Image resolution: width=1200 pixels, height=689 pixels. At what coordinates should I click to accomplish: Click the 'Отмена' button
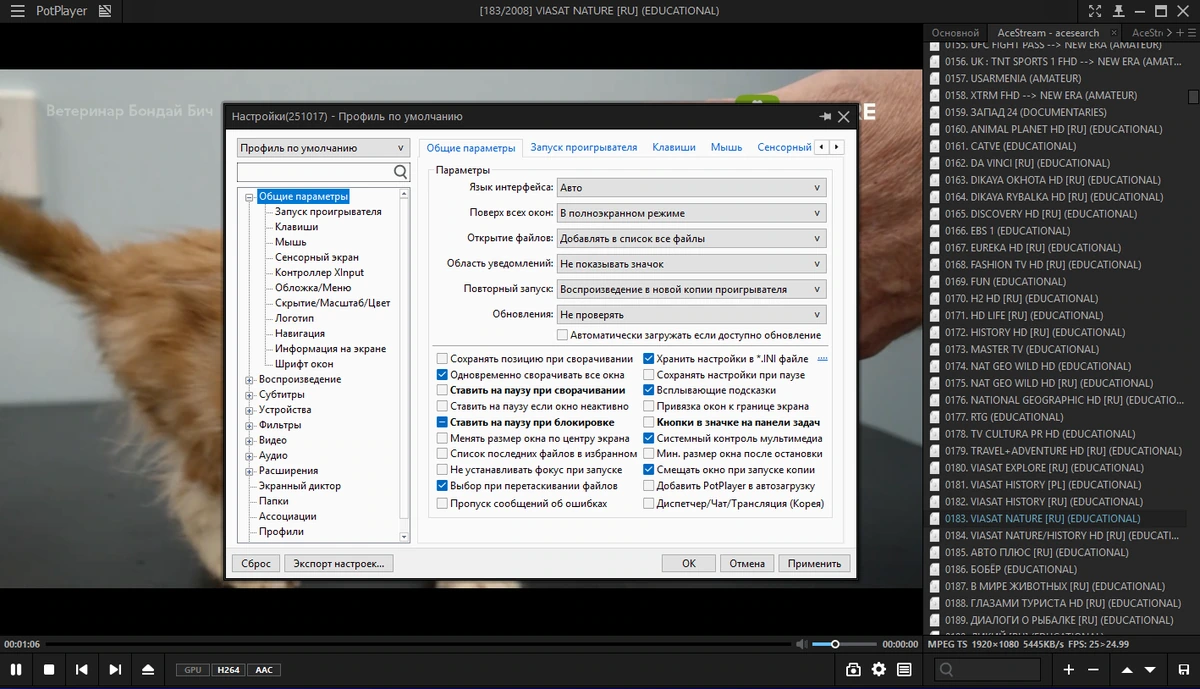(x=747, y=563)
